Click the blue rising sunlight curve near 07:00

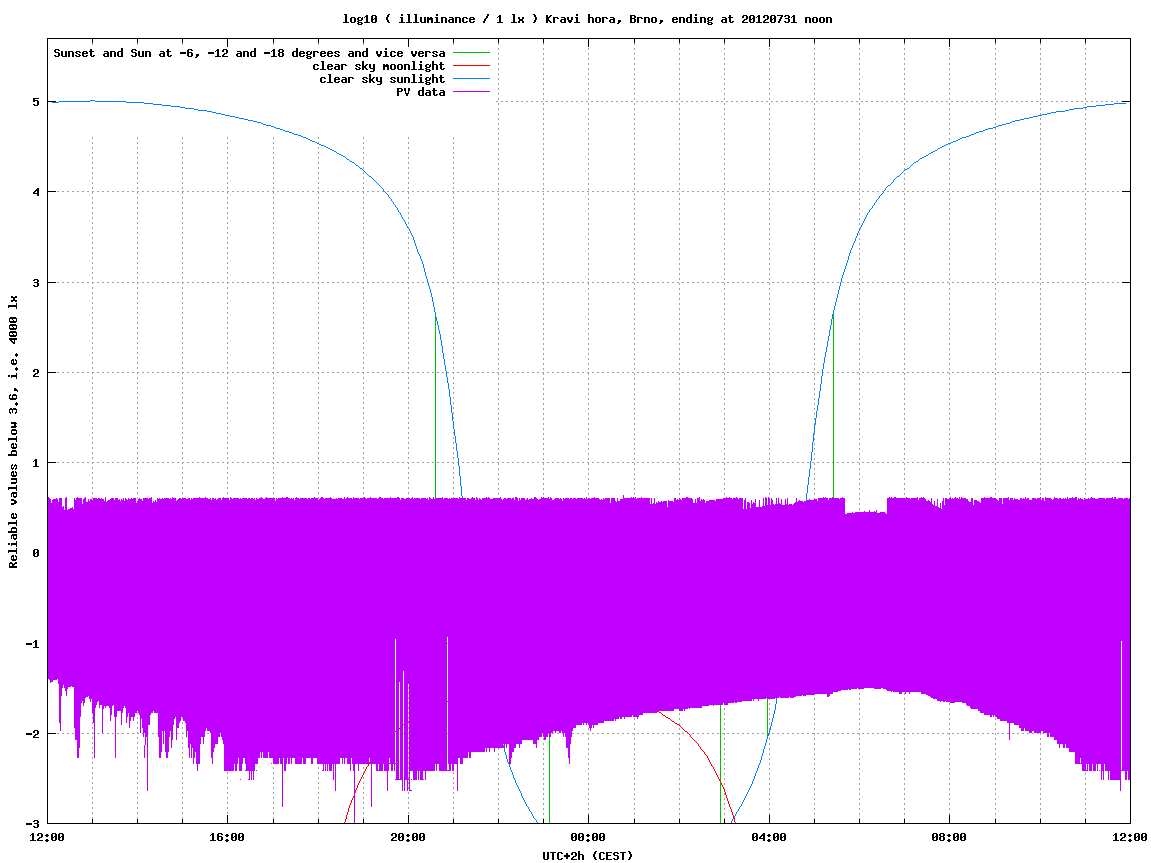(904, 170)
